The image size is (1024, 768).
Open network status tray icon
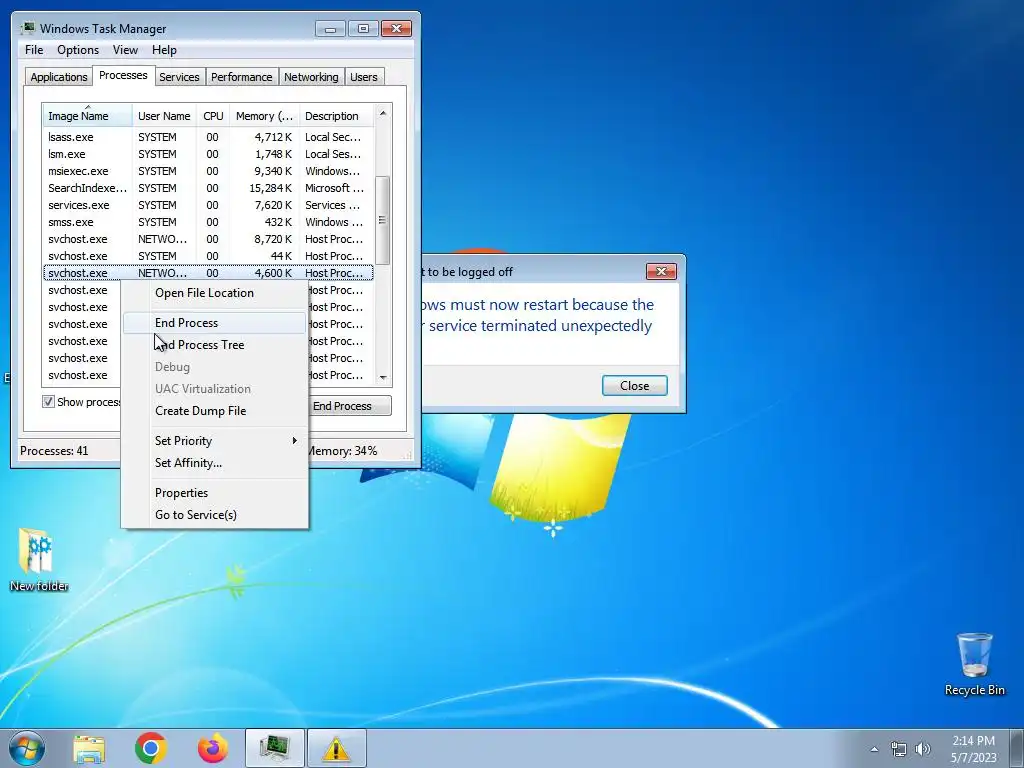899,749
